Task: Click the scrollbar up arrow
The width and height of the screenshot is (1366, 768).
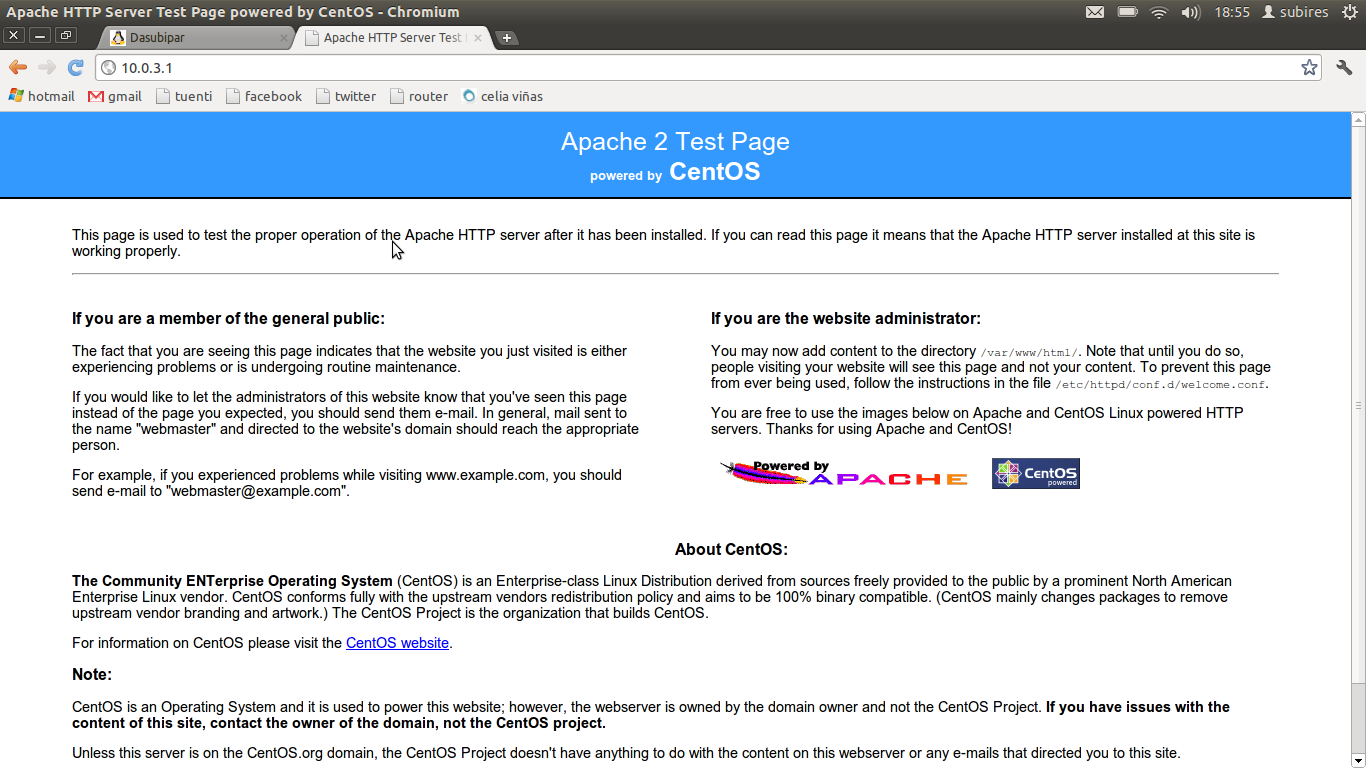Action: click(1358, 119)
